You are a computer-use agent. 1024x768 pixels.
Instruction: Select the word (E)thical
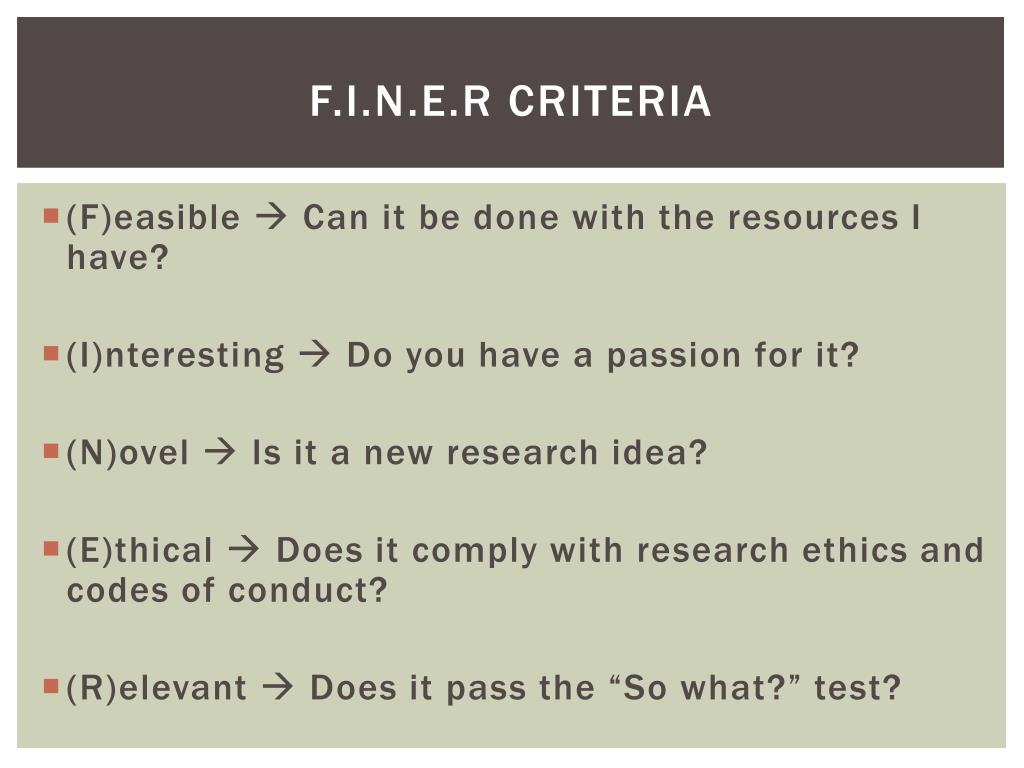tap(140, 551)
